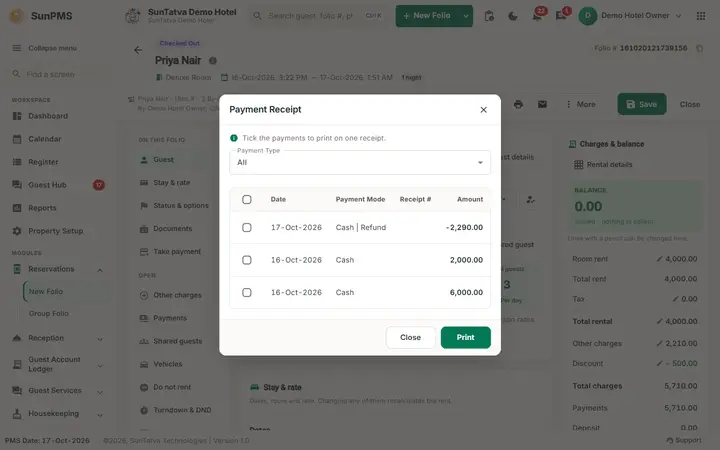Tick the select-all checkbox in table header
This screenshot has height=450, width=720.
(247, 199)
